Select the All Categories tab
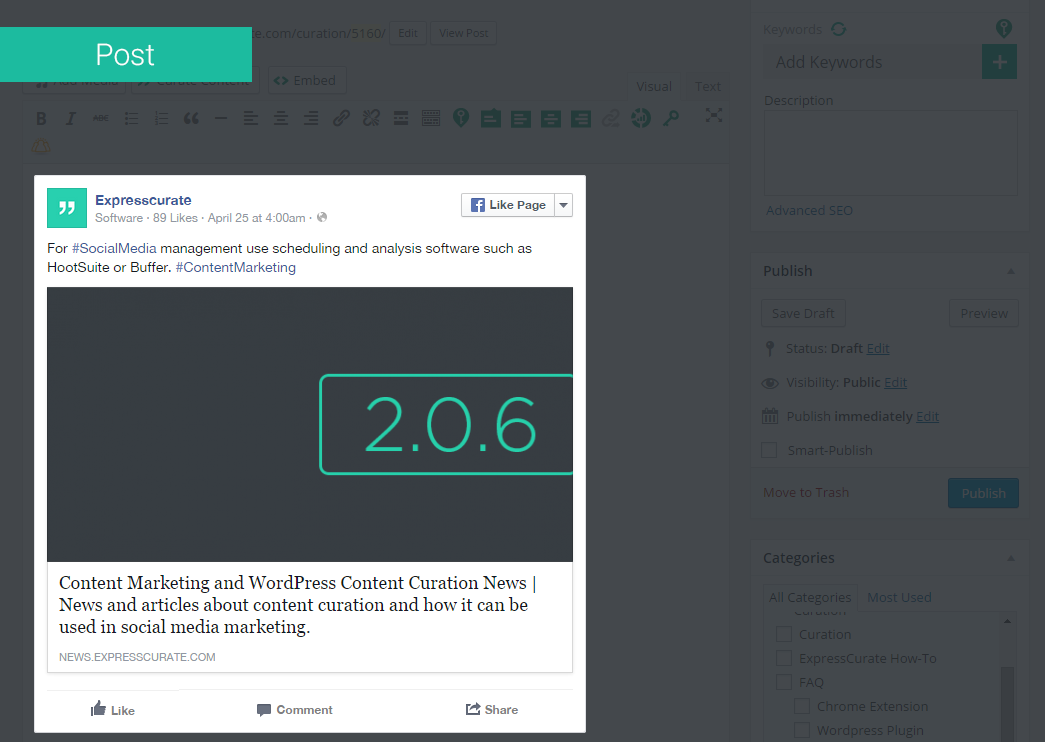The height and width of the screenshot is (742, 1045). (x=810, y=597)
